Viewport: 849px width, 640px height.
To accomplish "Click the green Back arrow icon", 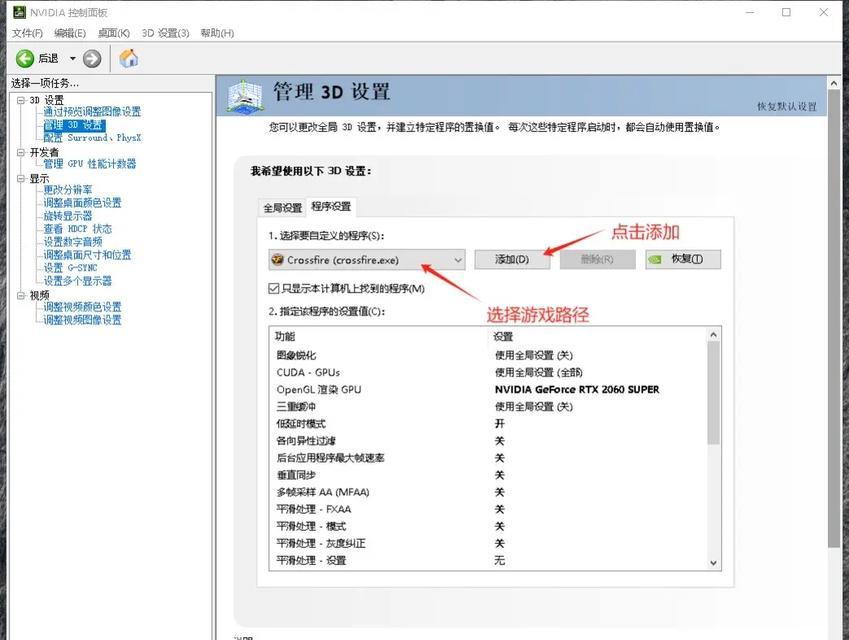I will (25, 58).
